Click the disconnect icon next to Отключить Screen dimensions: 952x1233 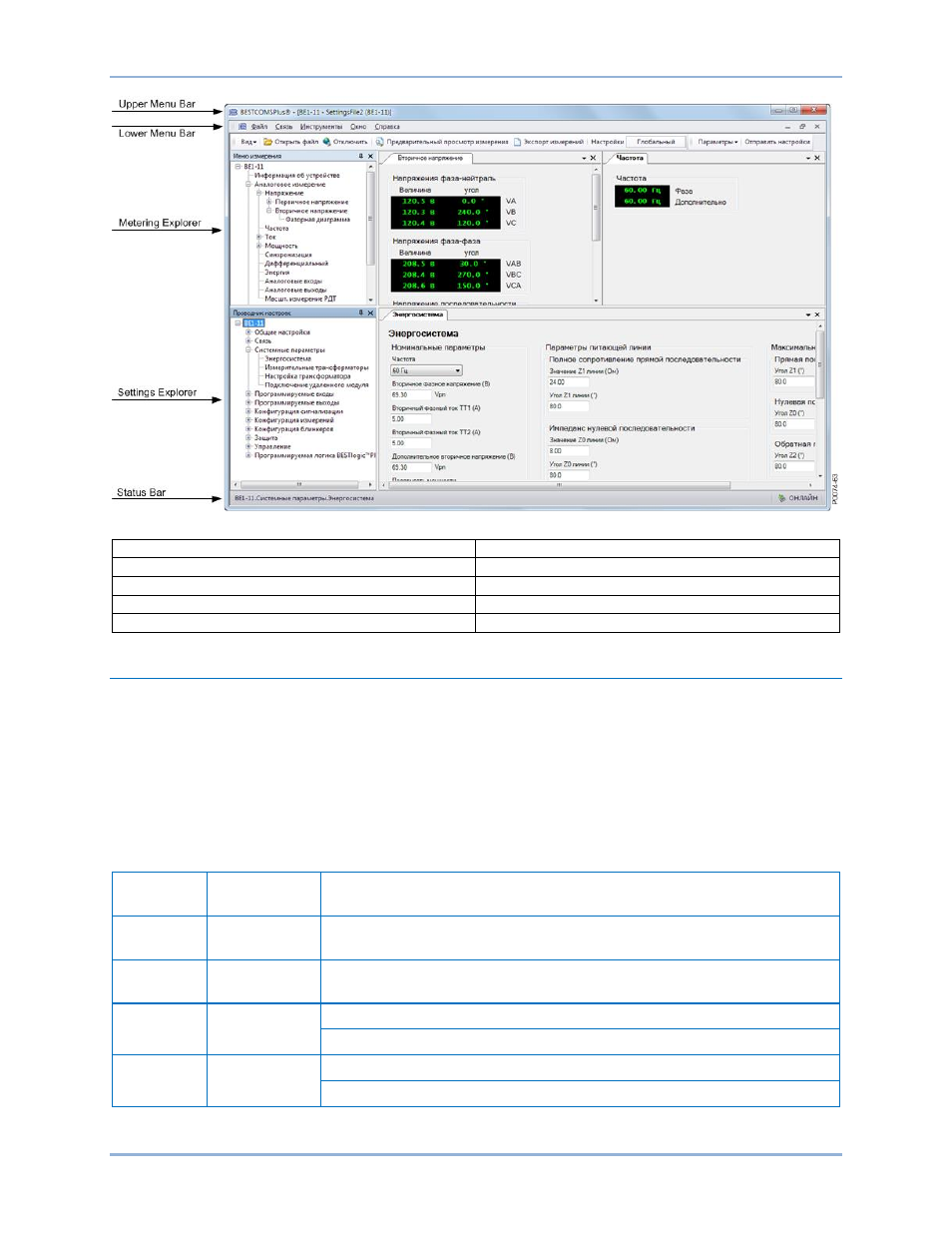[327, 142]
